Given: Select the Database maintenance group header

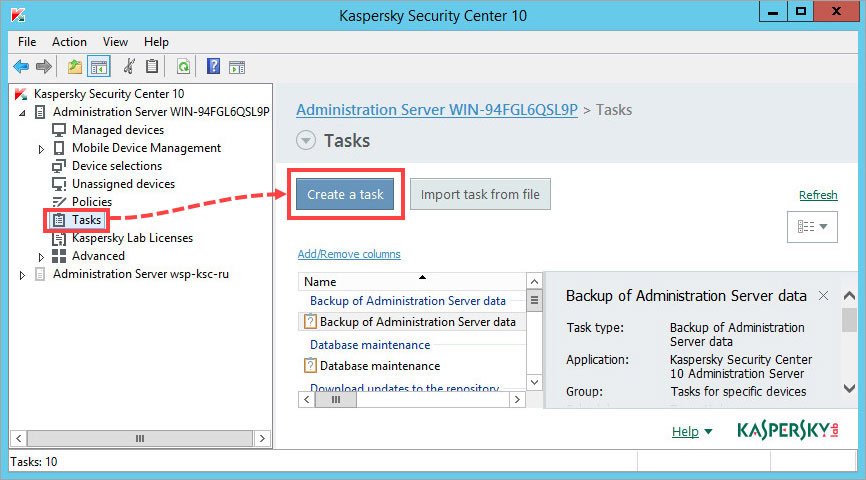Looking at the screenshot, I should pyautogui.click(x=370, y=345).
